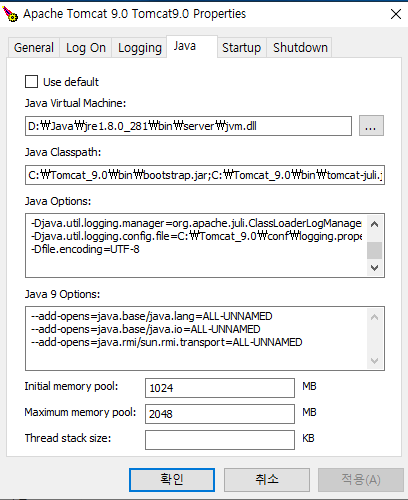Switch to the General tab

(x=34, y=48)
